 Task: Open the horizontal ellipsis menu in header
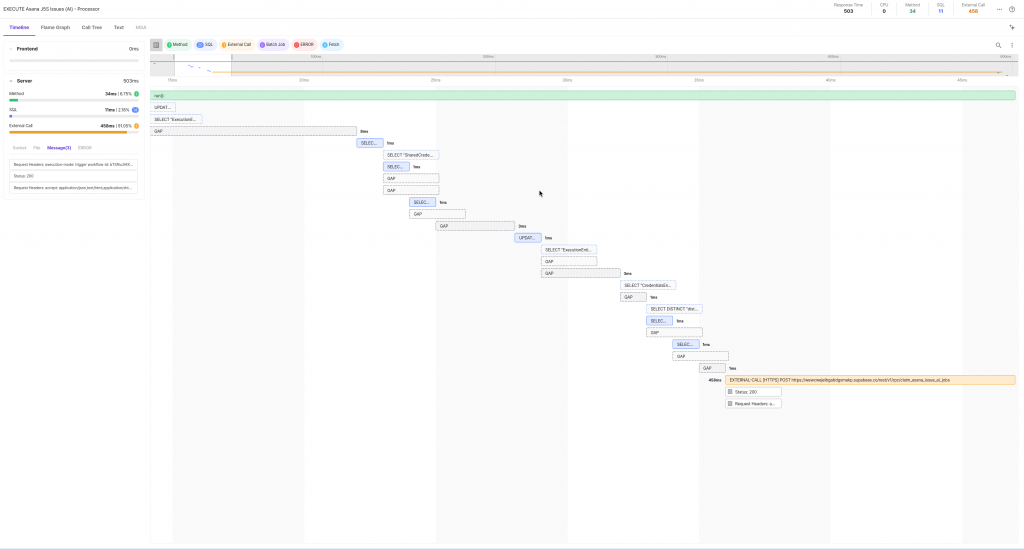pyautogui.click(x=999, y=10)
